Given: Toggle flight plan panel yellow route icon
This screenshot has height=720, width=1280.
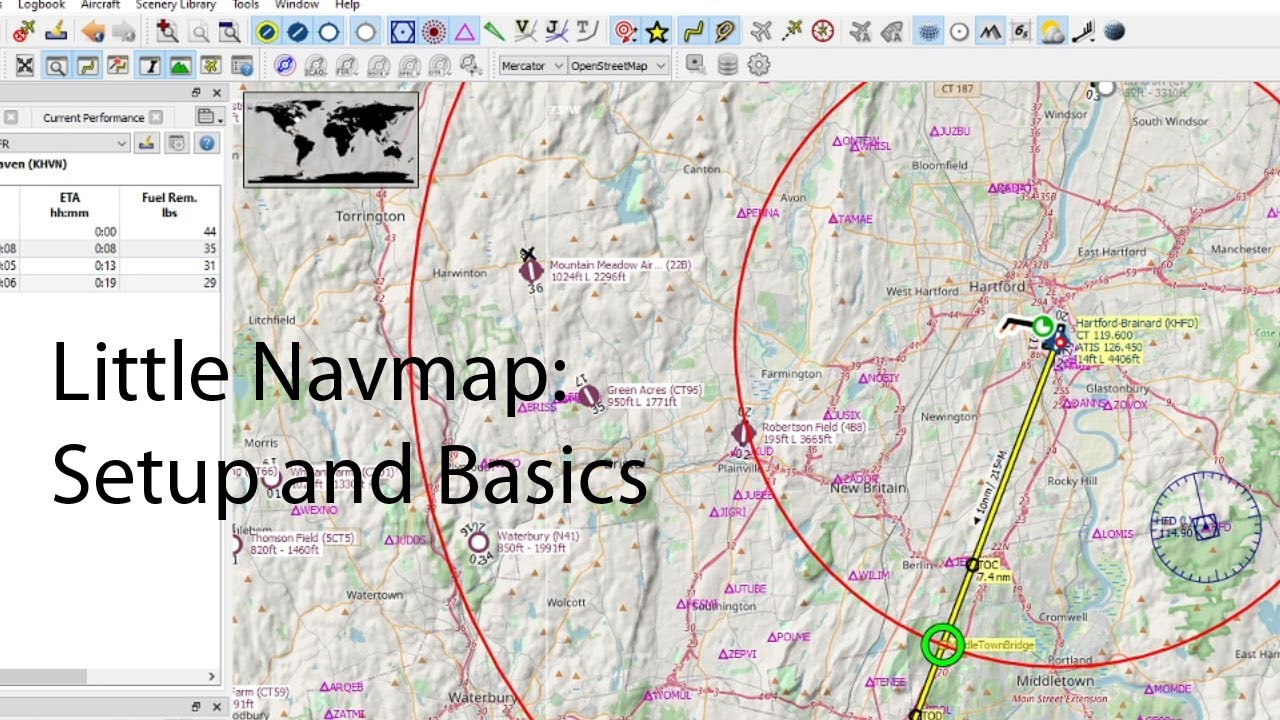Looking at the screenshot, I should (x=87, y=66).
